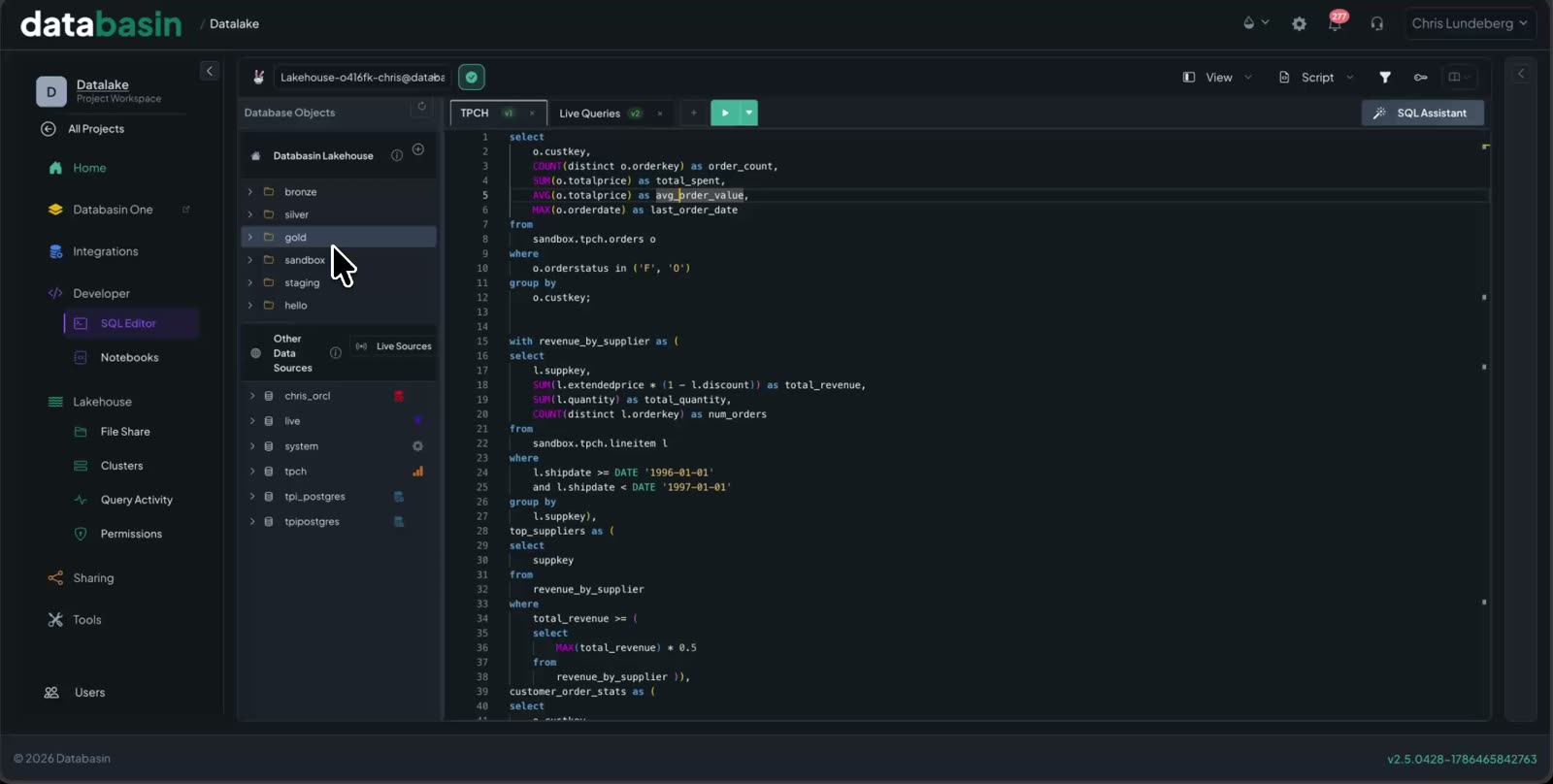The image size is (1553, 784).
Task: Expand the live data source
Action: (x=252, y=421)
